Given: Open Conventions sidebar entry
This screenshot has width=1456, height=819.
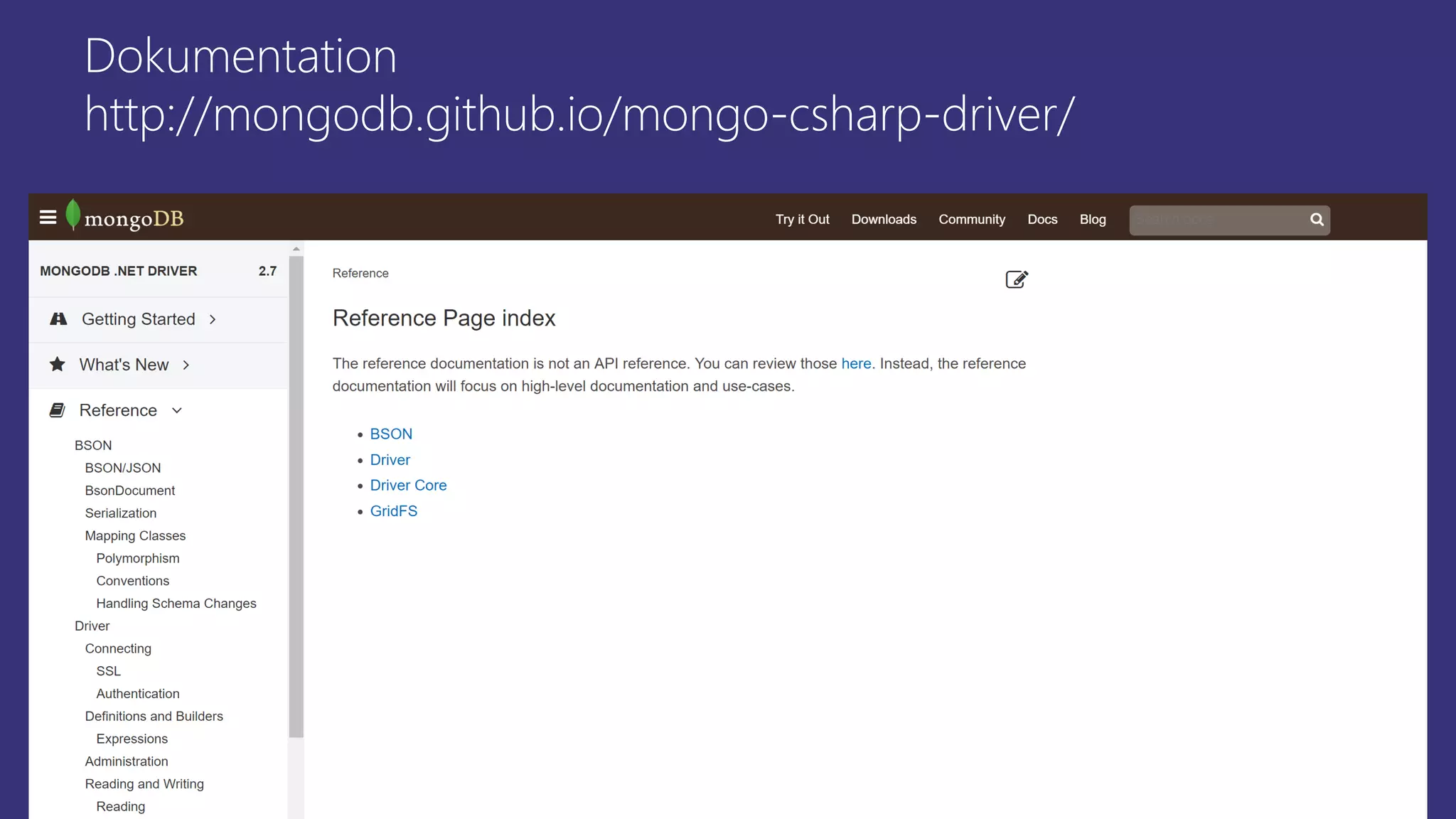Looking at the screenshot, I should coord(132,581).
